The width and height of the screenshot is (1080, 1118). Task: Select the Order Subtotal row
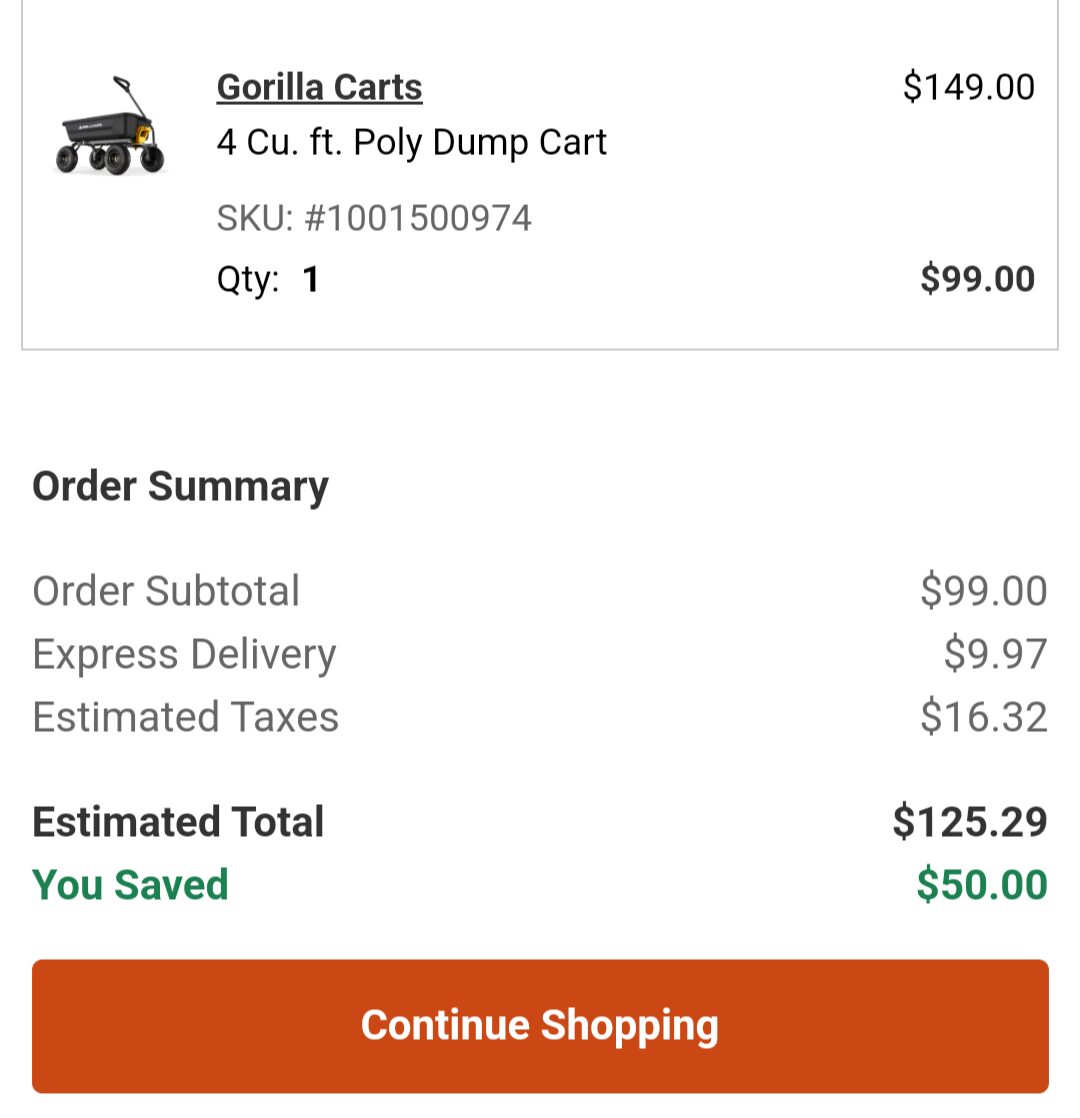point(166,591)
